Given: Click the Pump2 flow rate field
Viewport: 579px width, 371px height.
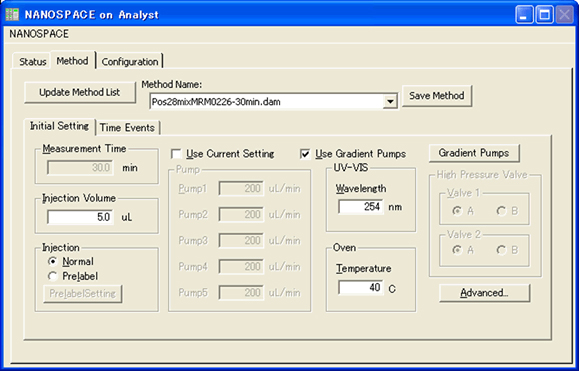Looking at the screenshot, I should [x=241, y=214].
